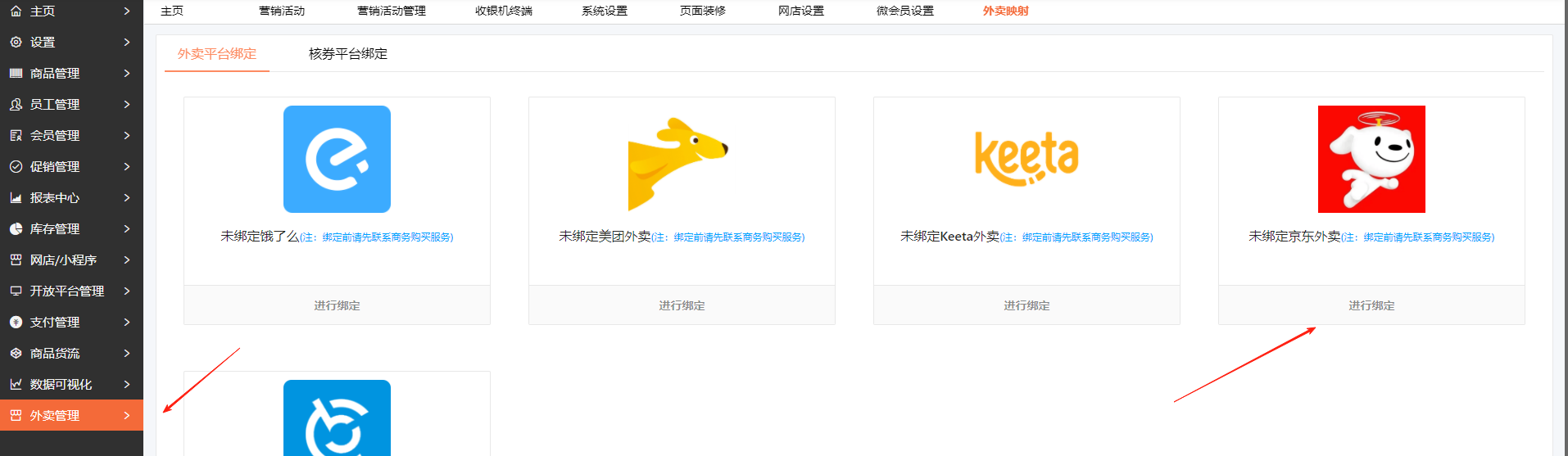This screenshot has height=456, width=1568.
Task: Open the 营销活动 top menu
Action: tap(282, 11)
